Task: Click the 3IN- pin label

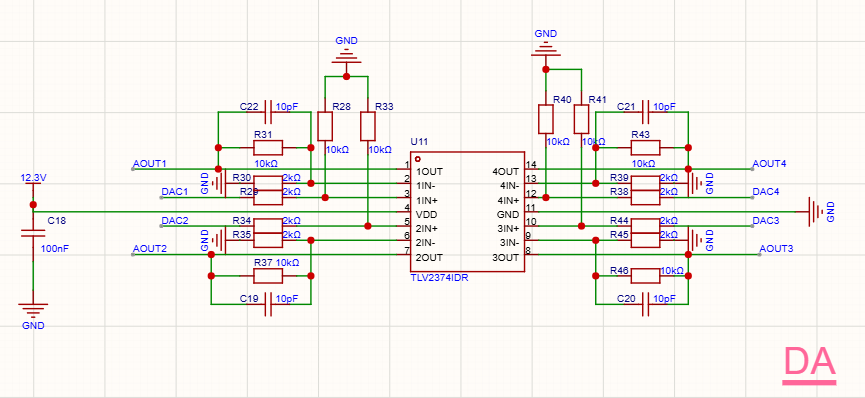Action: click(509, 243)
